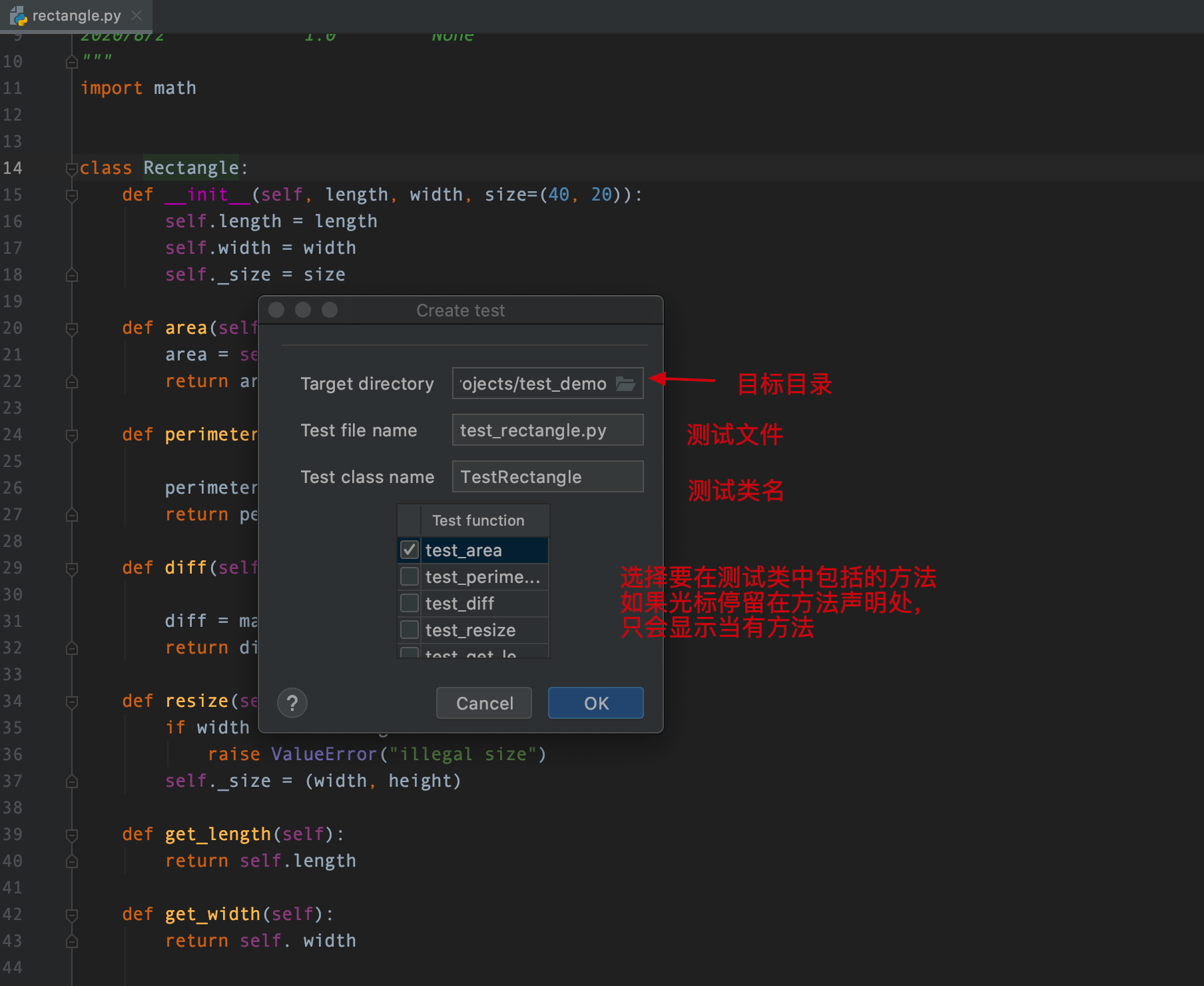Tick the test_resize checkbox
Screen dimensions: 1204x986
click(x=410, y=630)
